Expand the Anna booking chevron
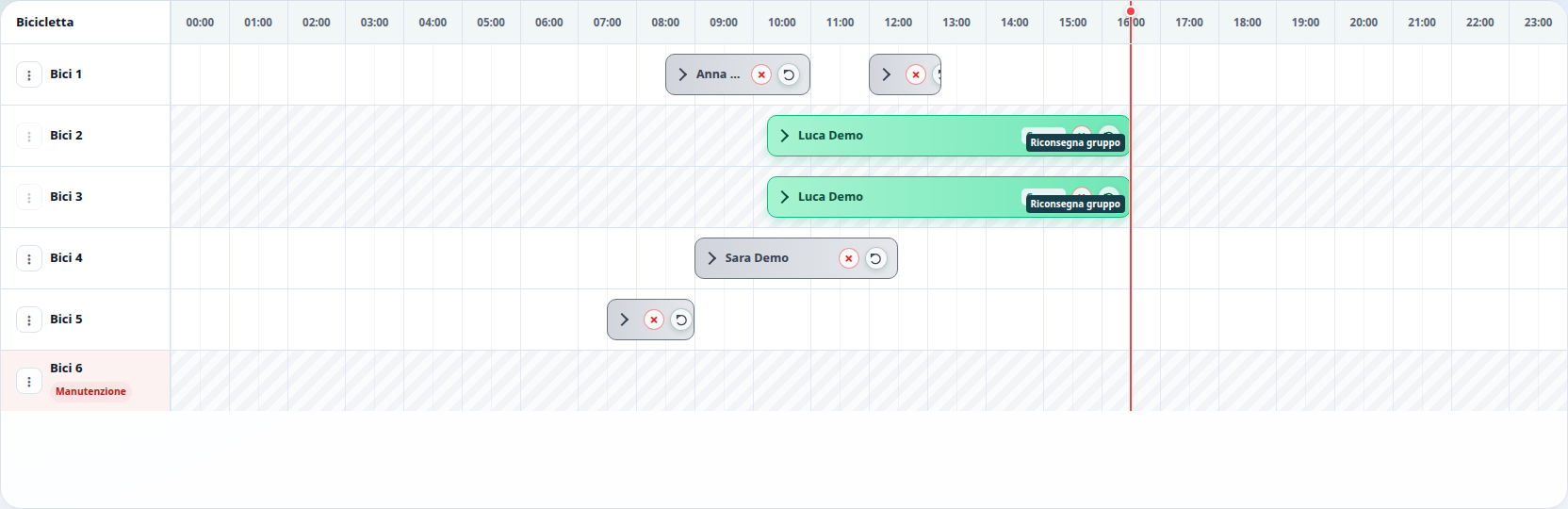Viewport: 1568px width, 509px height. [x=683, y=74]
